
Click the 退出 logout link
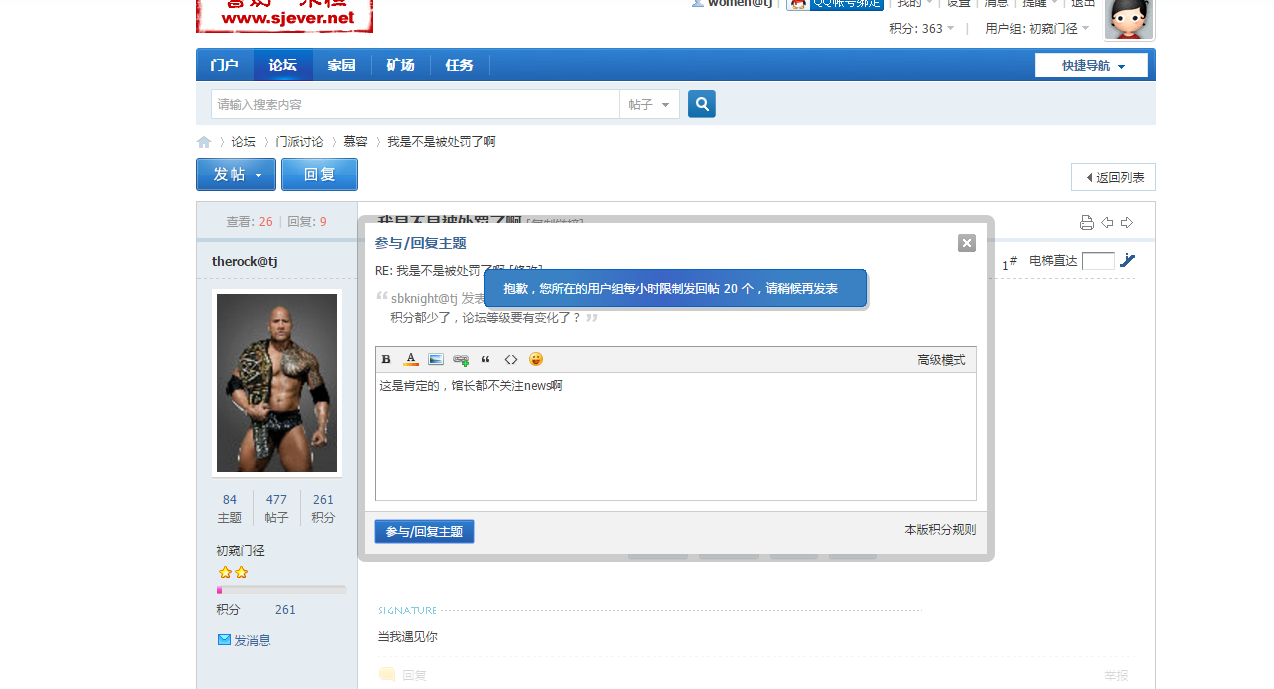point(1083,4)
